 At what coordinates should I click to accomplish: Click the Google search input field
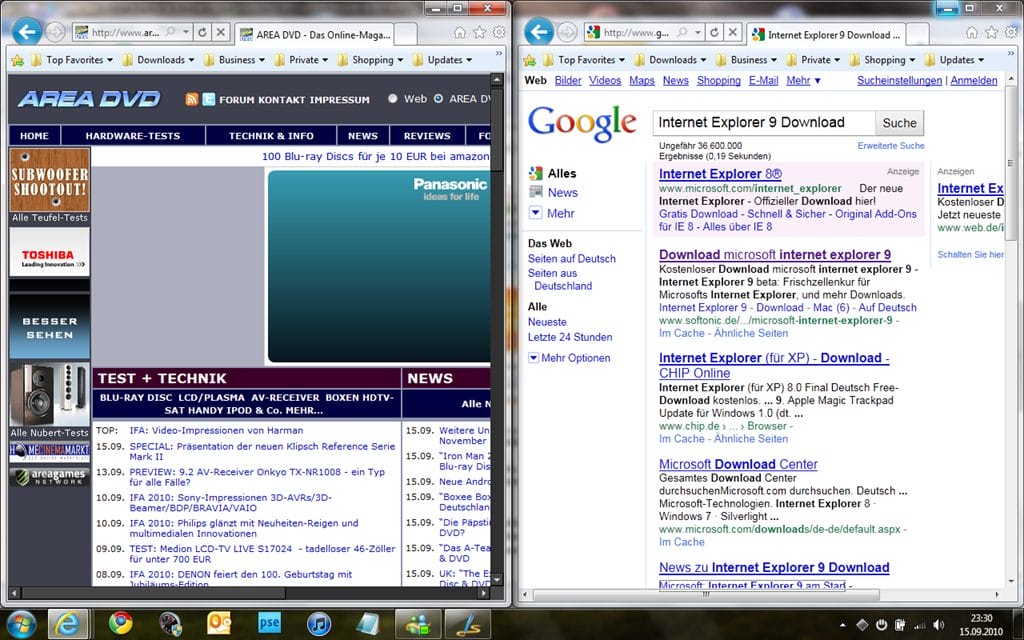click(x=763, y=123)
